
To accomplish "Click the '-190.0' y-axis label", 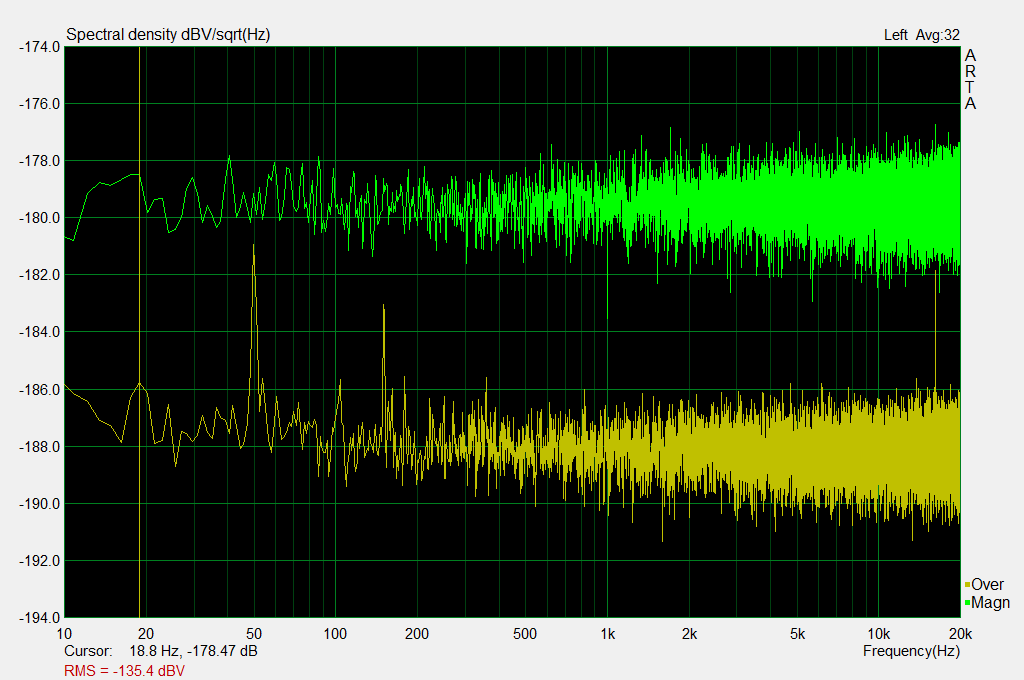I will [x=39, y=504].
